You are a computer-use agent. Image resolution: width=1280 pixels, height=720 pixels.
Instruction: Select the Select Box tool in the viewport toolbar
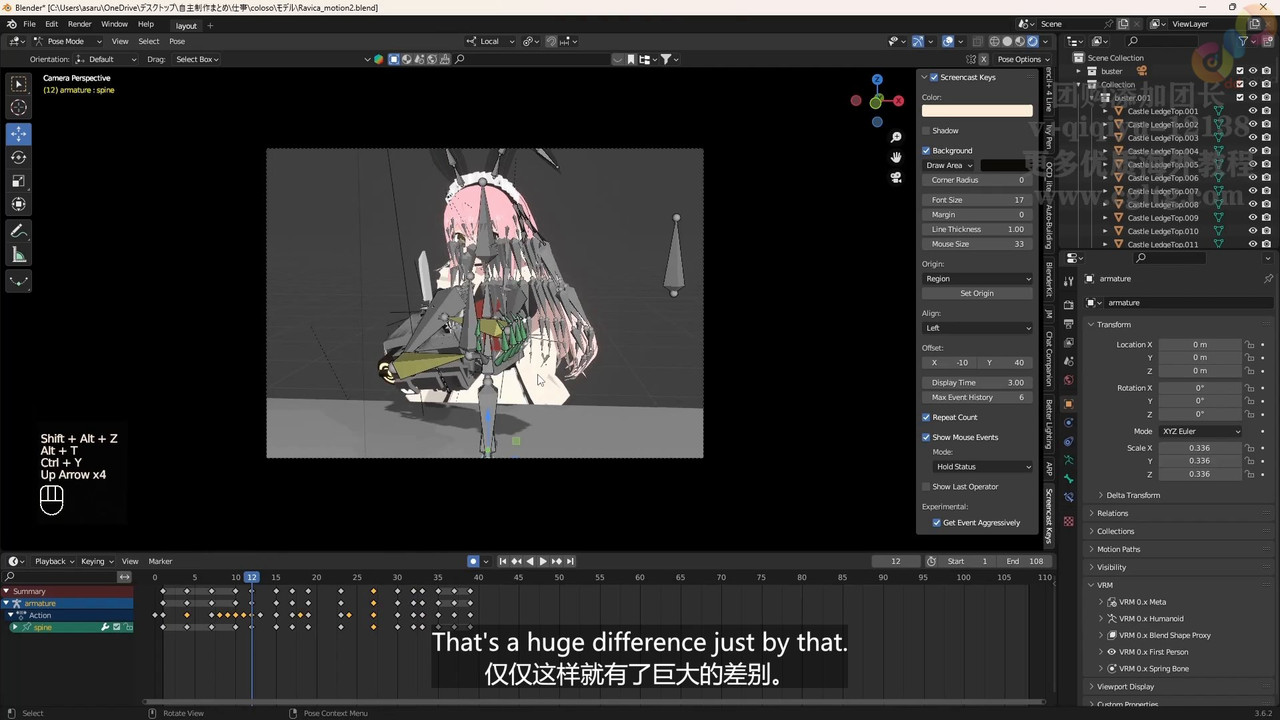click(x=19, y=84)
